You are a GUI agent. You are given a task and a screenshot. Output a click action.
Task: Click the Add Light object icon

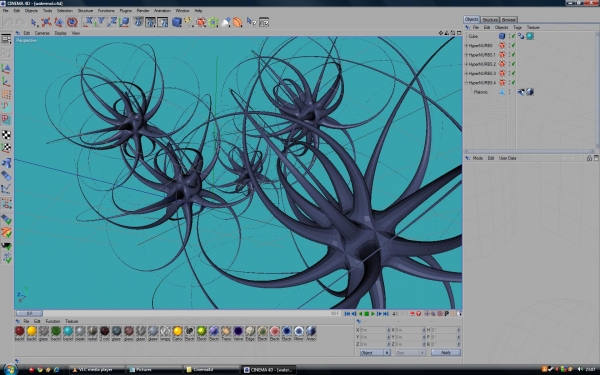coord(226,22)
